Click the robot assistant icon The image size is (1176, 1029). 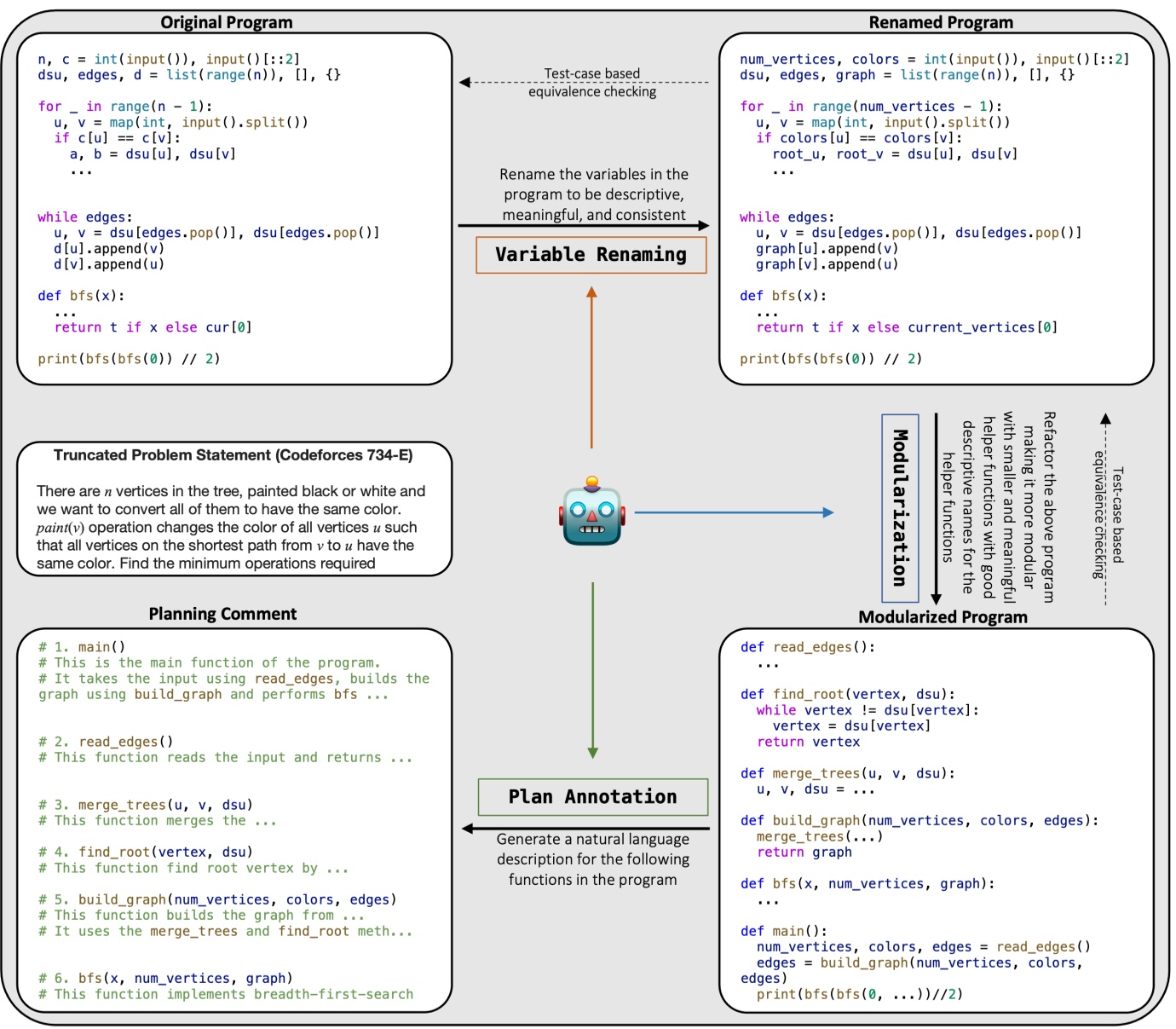591,515
